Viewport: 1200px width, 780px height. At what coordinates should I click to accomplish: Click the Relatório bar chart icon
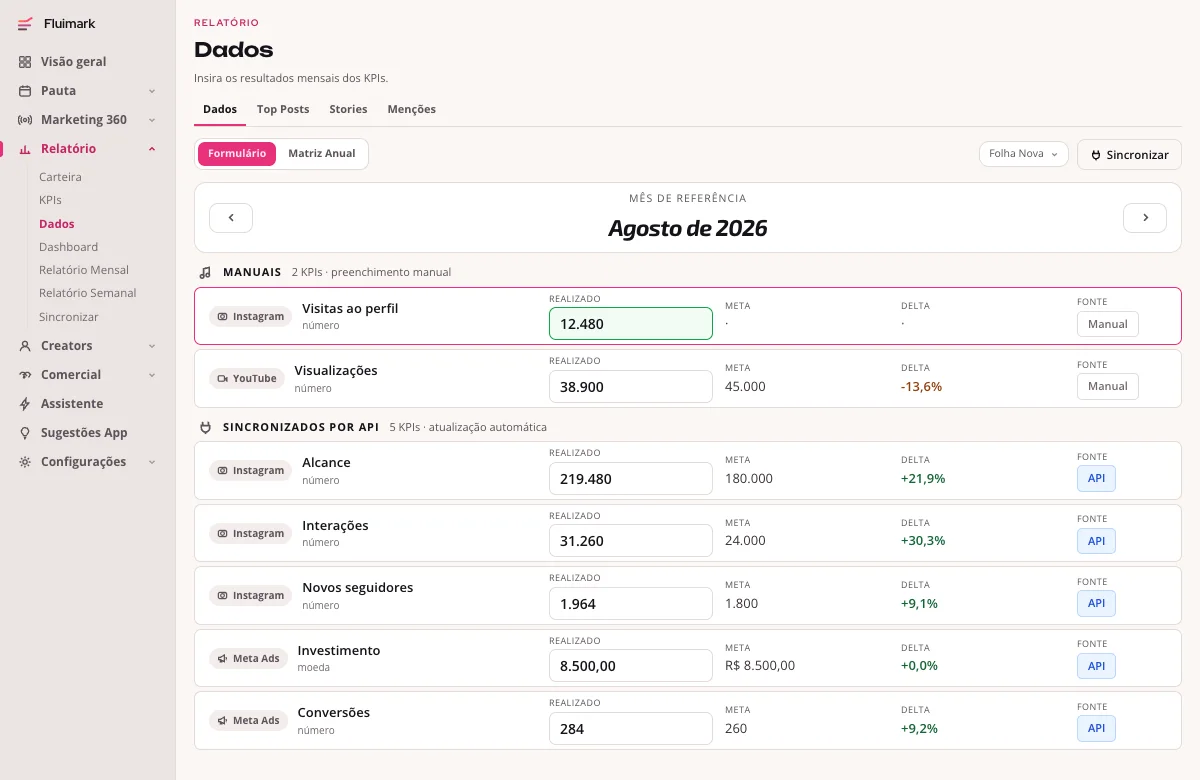click(25, 149)
